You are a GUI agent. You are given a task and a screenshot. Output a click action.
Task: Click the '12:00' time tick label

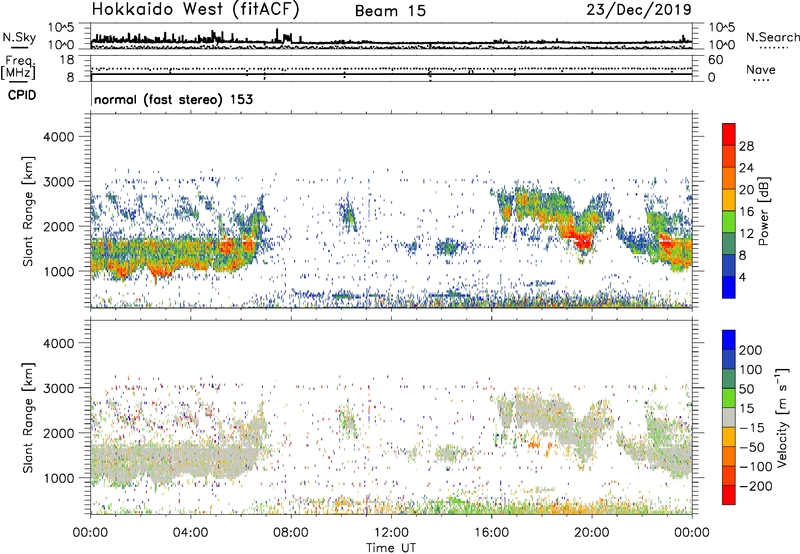(391, 533)
